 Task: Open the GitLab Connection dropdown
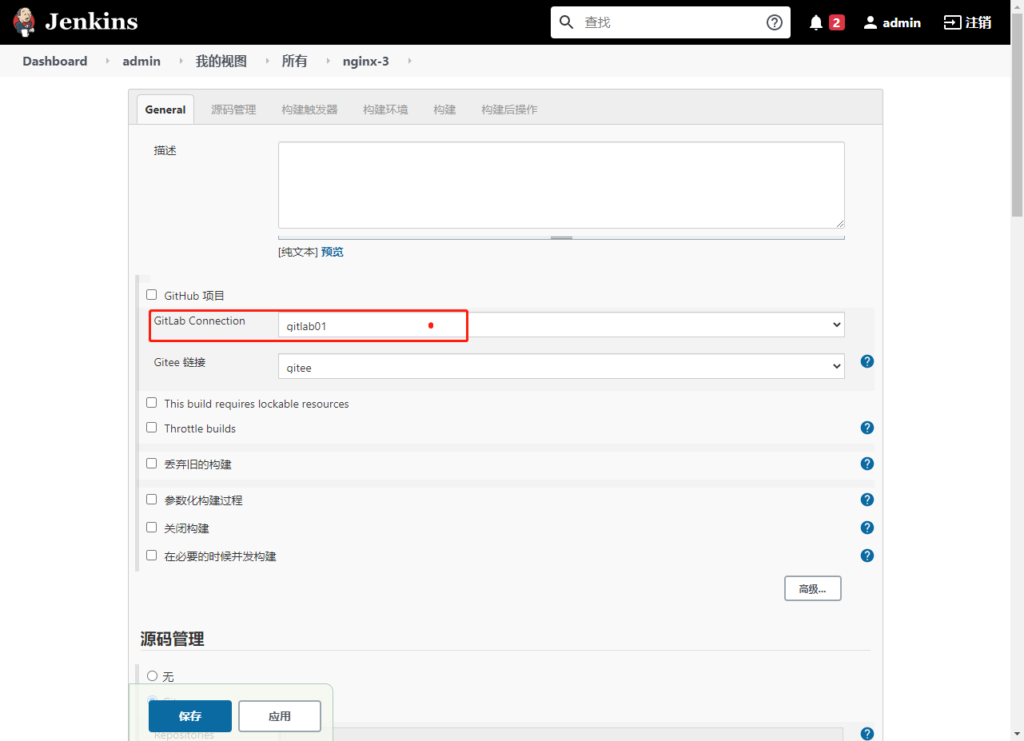[x=561, y=325]
